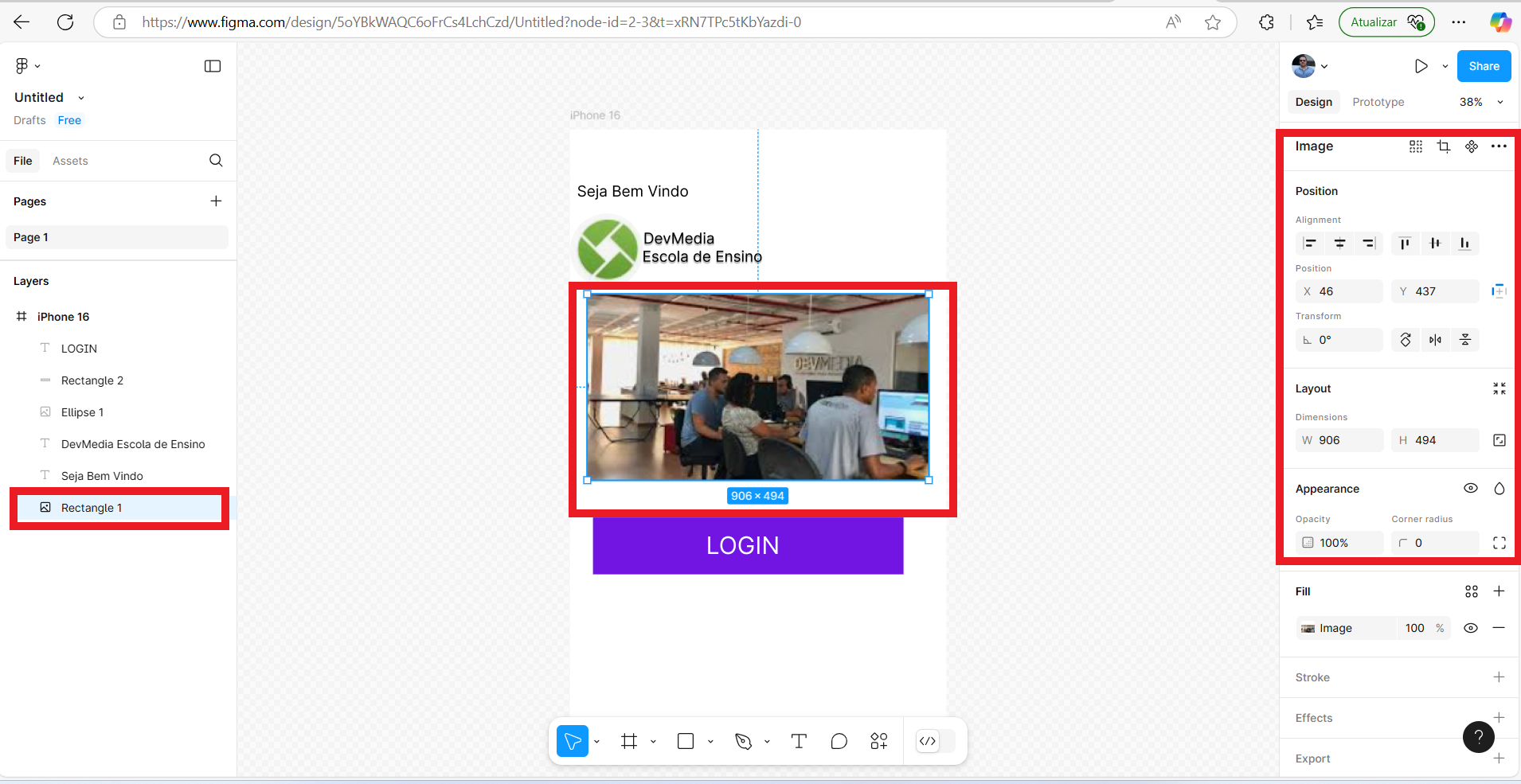Select the Text tool

pyautogui.click(x=799, y=741)
